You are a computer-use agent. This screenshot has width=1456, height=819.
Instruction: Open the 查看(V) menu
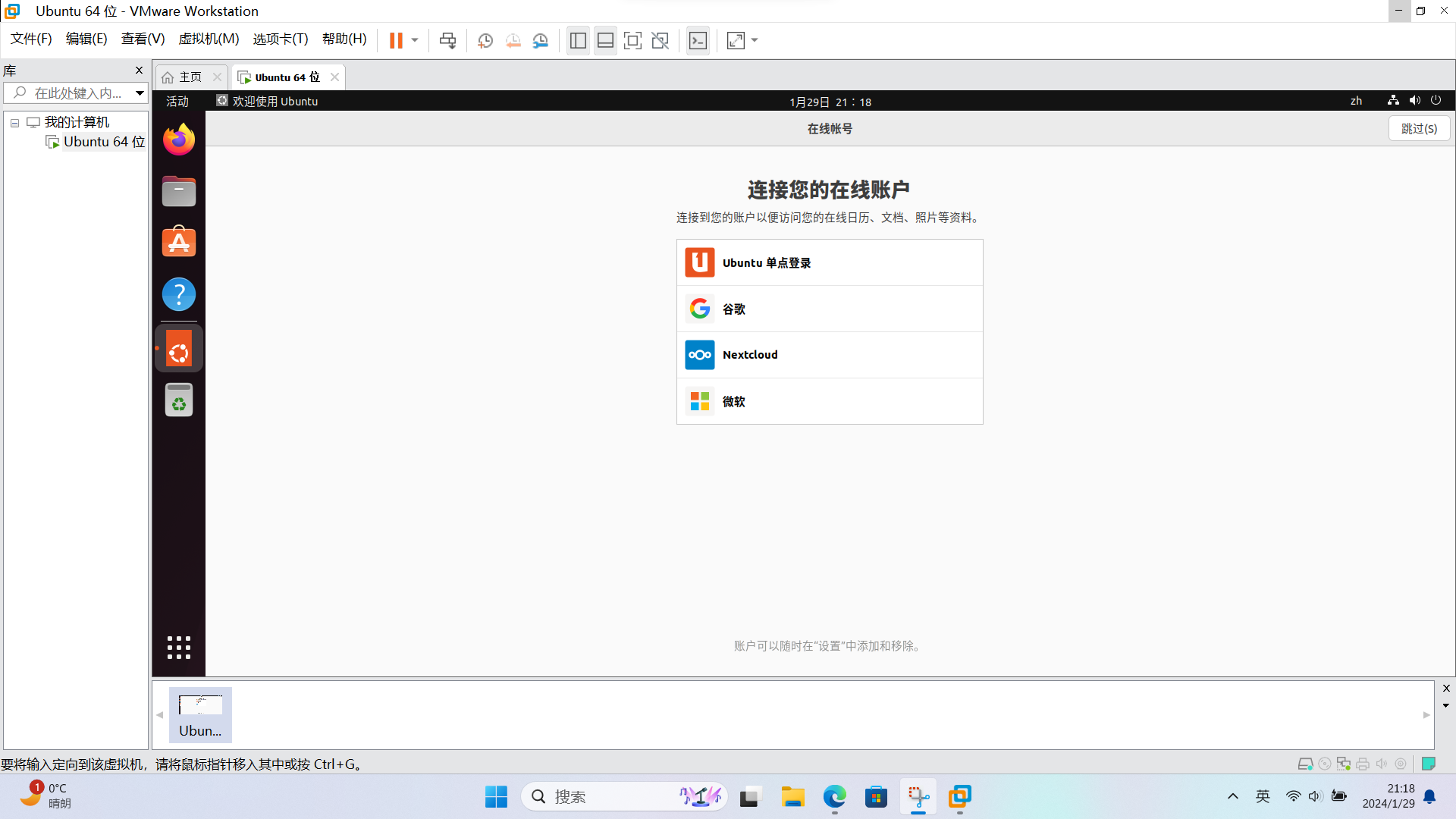coord(143,39)
